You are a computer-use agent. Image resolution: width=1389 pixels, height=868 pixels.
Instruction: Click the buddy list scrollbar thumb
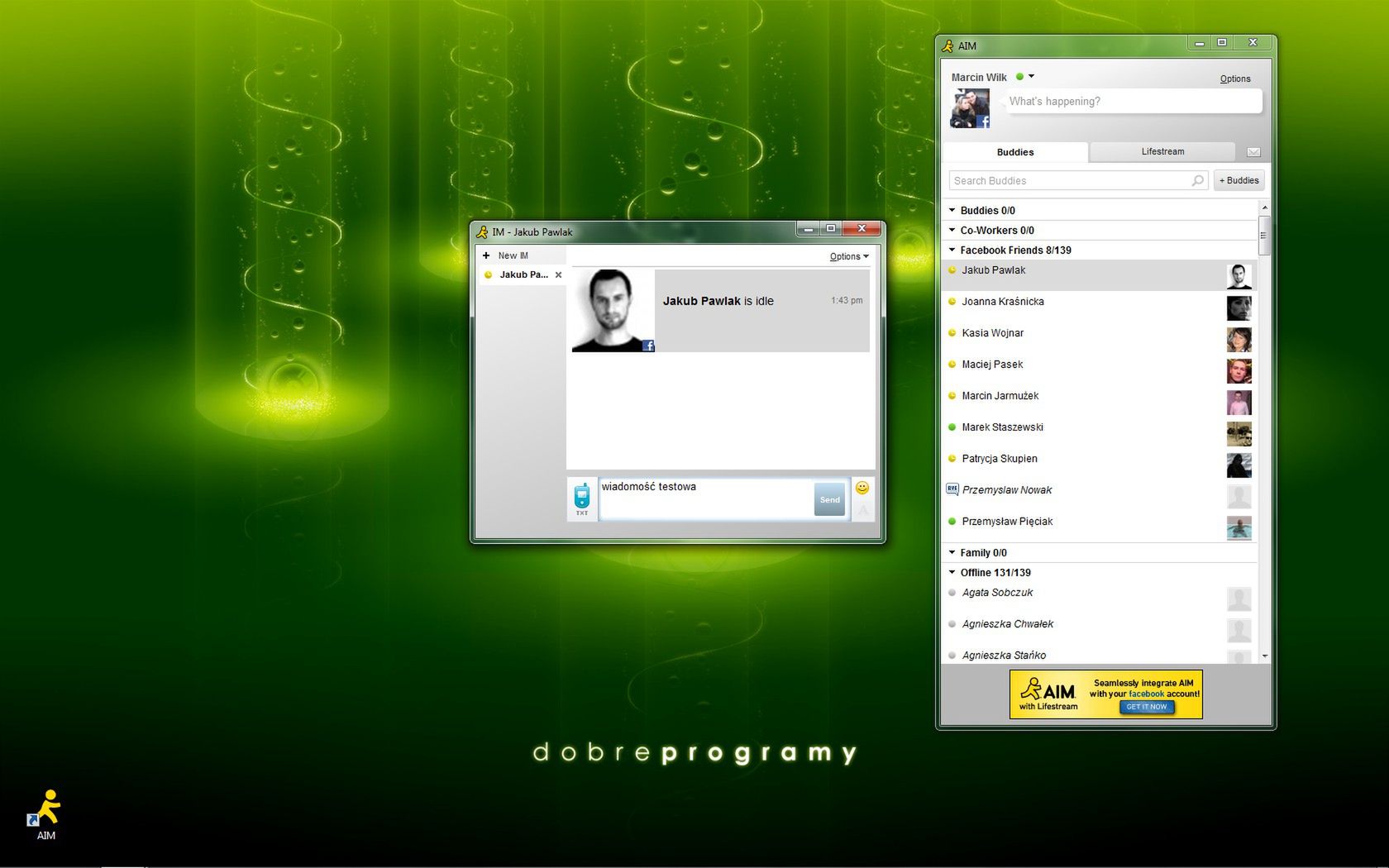coord(1263,236)
